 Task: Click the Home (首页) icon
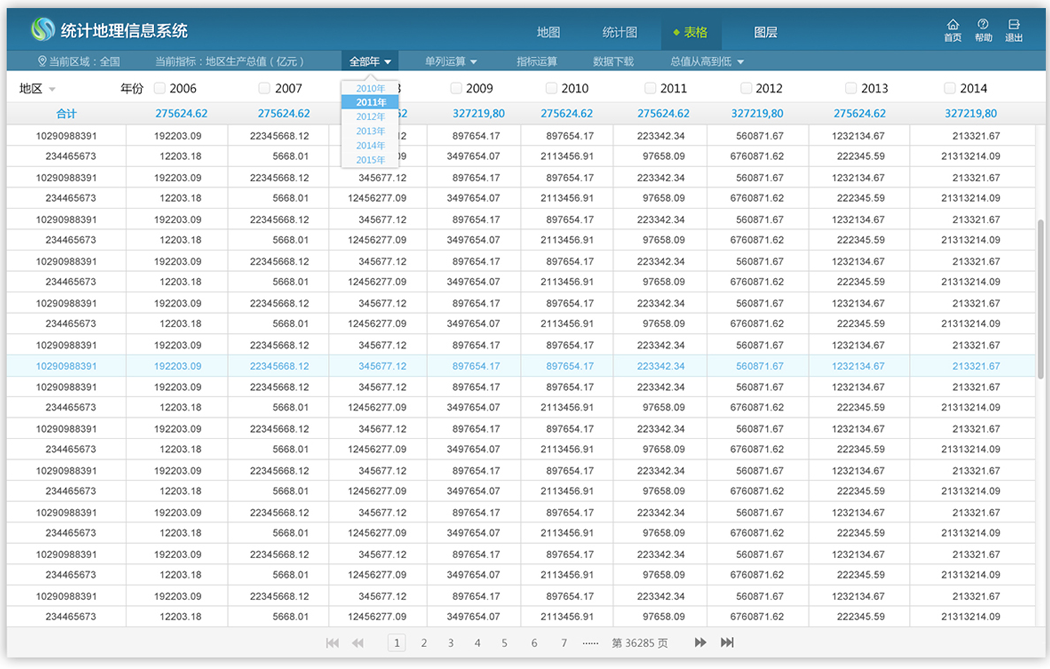(x=952, y=26)
